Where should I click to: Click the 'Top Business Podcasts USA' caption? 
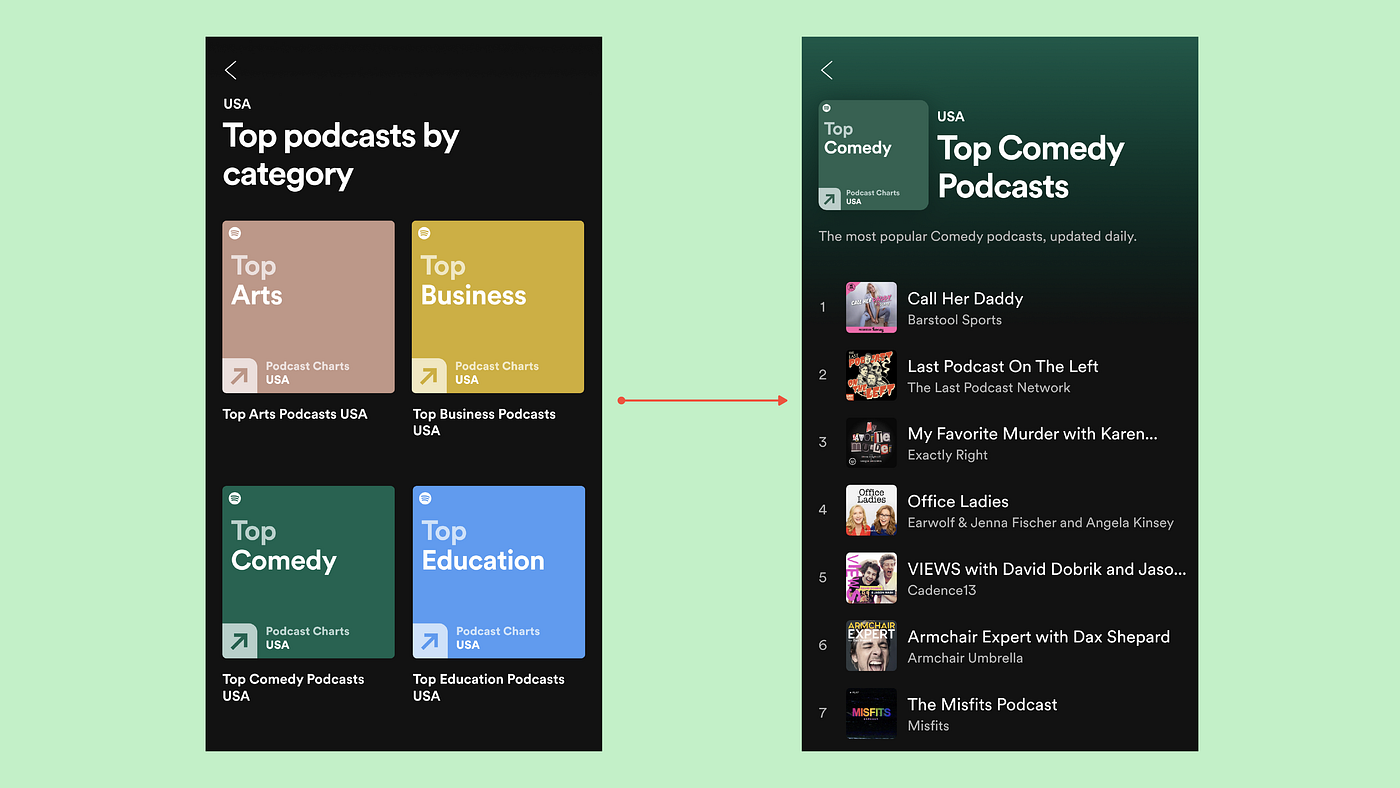click(484, 422)
